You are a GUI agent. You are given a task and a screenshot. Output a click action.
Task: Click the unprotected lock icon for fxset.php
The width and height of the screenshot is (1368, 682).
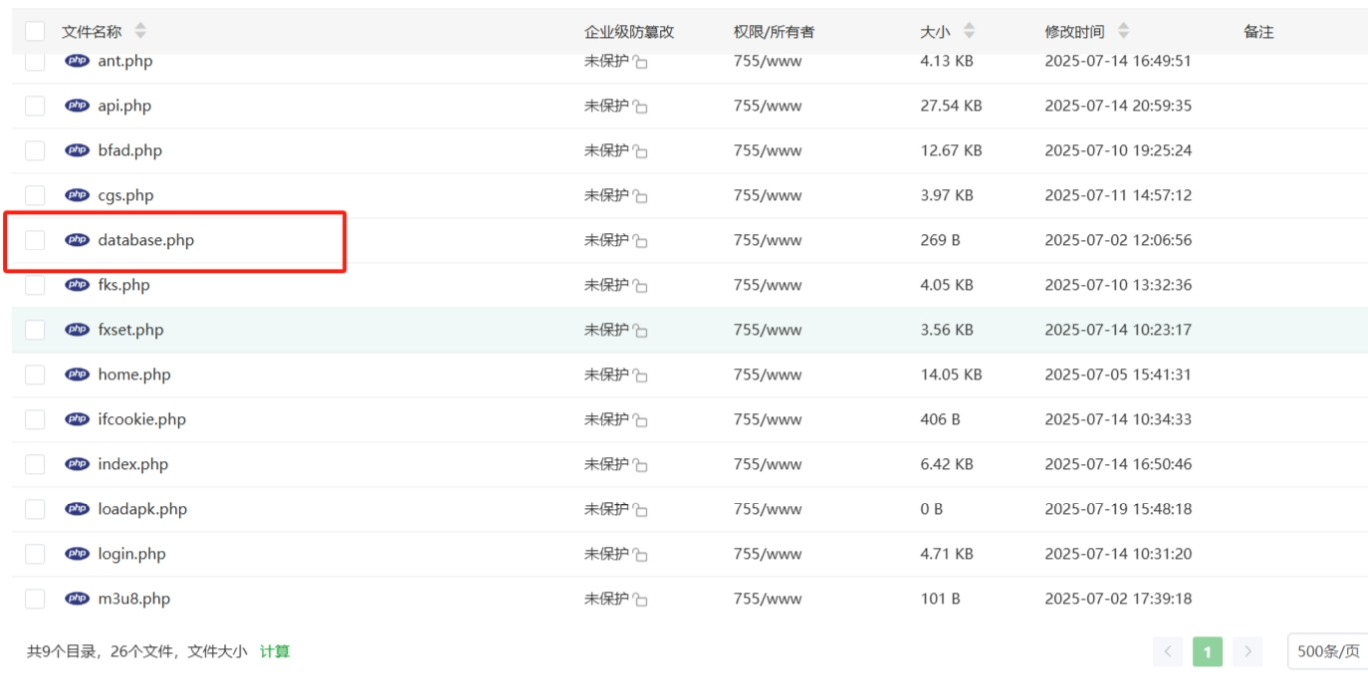coord(640,330)
